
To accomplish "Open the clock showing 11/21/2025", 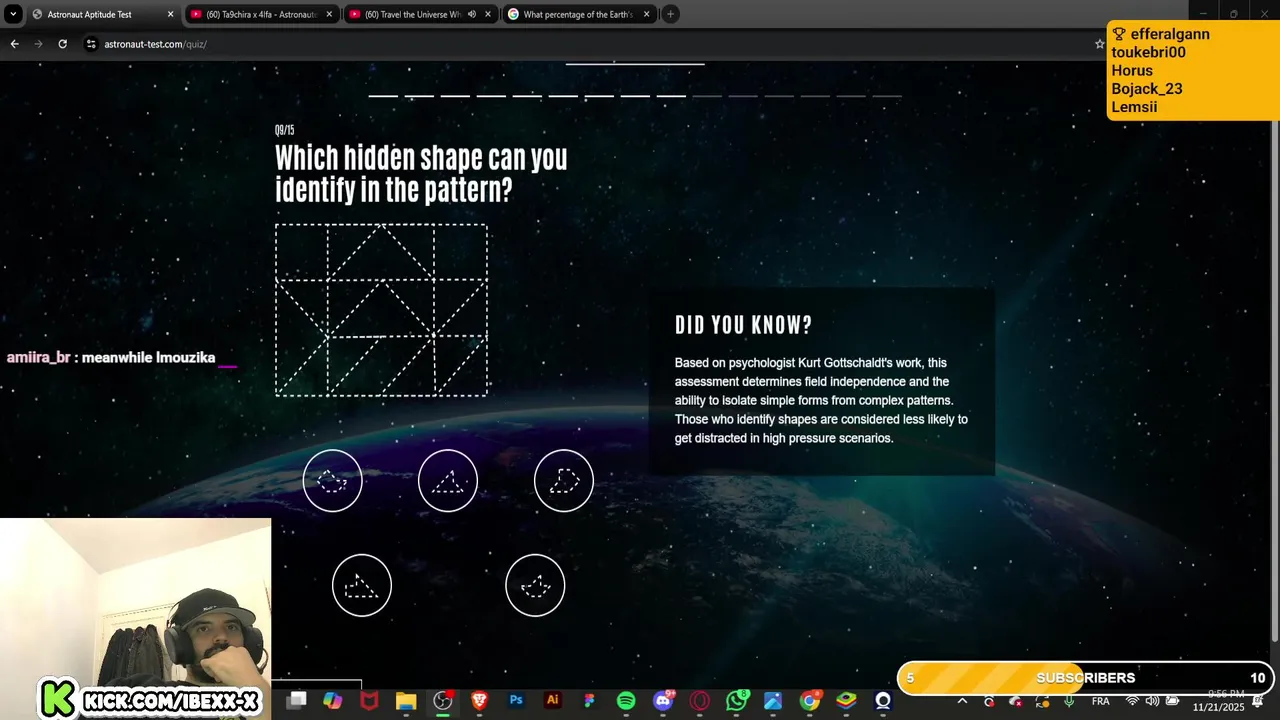I will [1218, 701].
